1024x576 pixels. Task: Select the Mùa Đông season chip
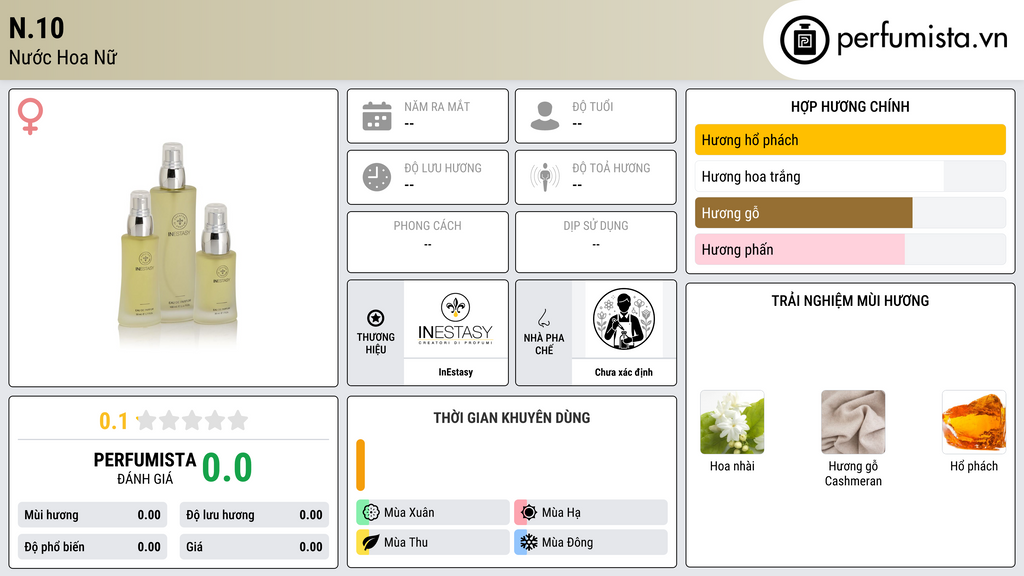coord(591,542)
